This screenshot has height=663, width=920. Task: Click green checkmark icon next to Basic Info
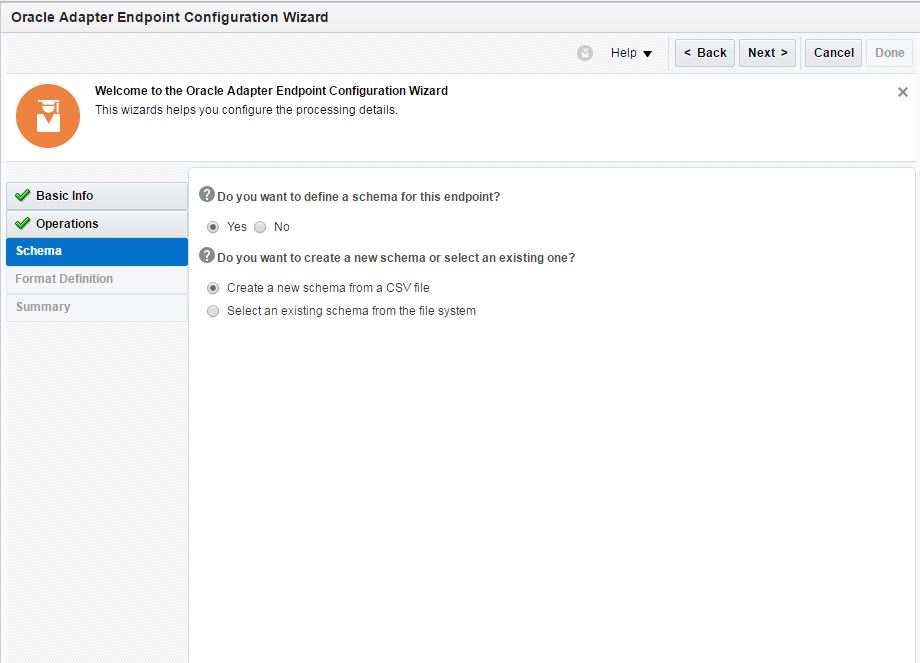click(x=23, y=196)
